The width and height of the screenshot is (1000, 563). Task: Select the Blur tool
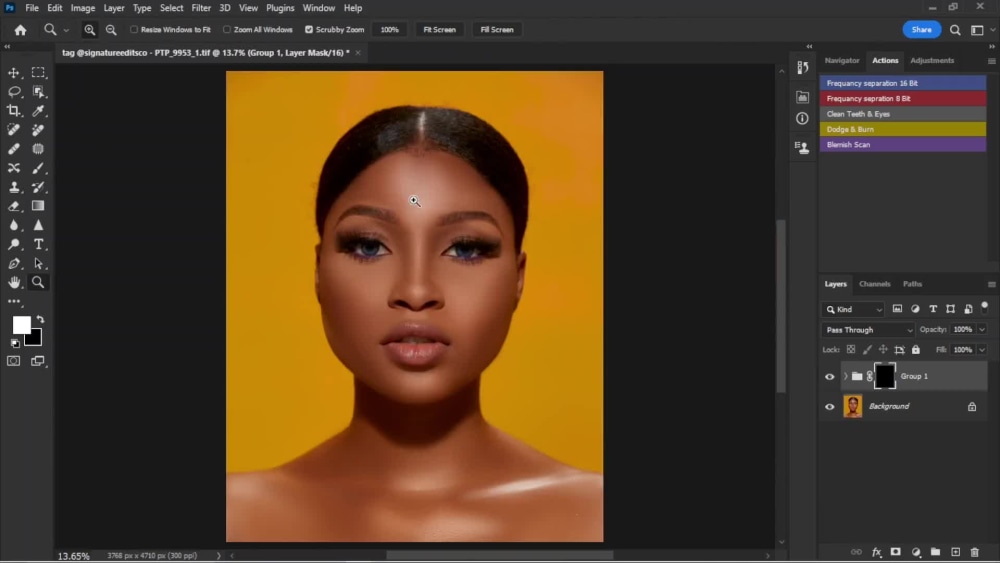click(x=13, y=225)
